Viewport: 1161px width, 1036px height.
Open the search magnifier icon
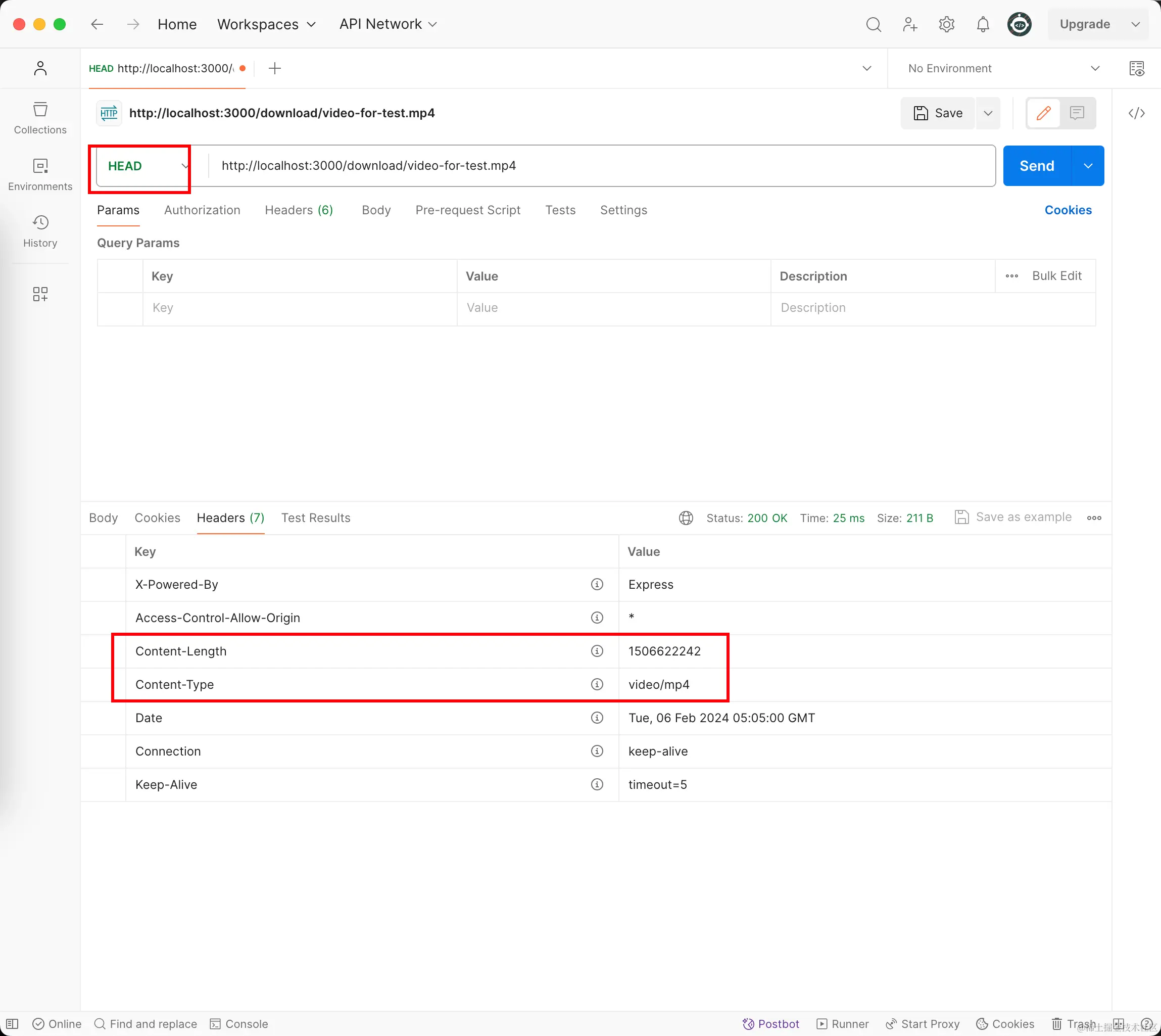[874, 24]
